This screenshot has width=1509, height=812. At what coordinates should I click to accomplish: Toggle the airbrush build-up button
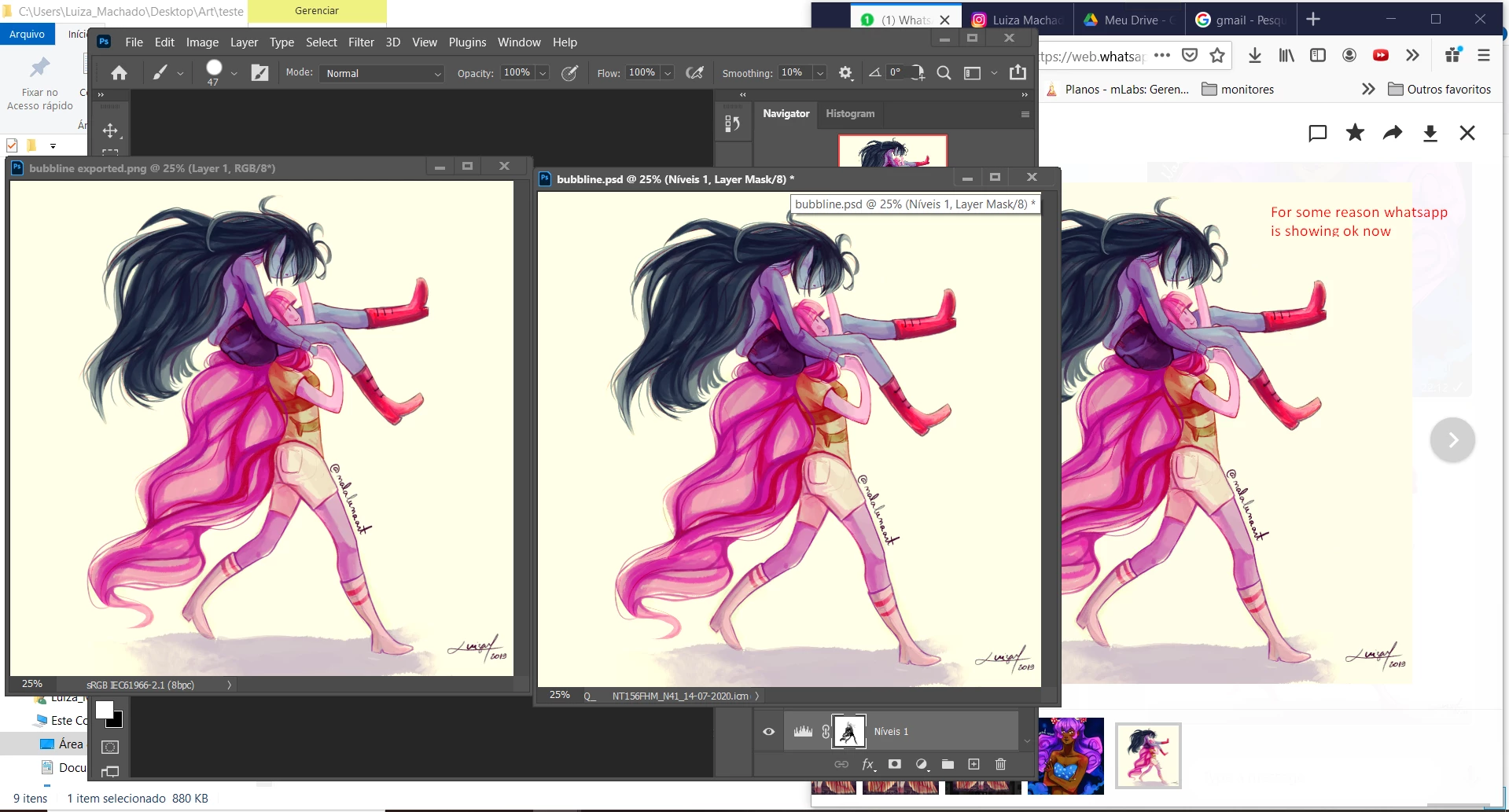point(694,73)
